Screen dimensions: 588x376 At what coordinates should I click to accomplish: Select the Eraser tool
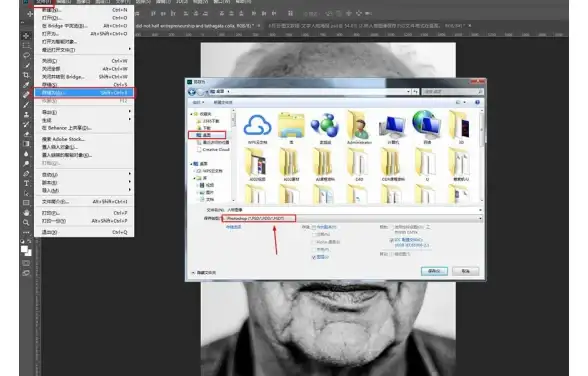pos(26,134)
